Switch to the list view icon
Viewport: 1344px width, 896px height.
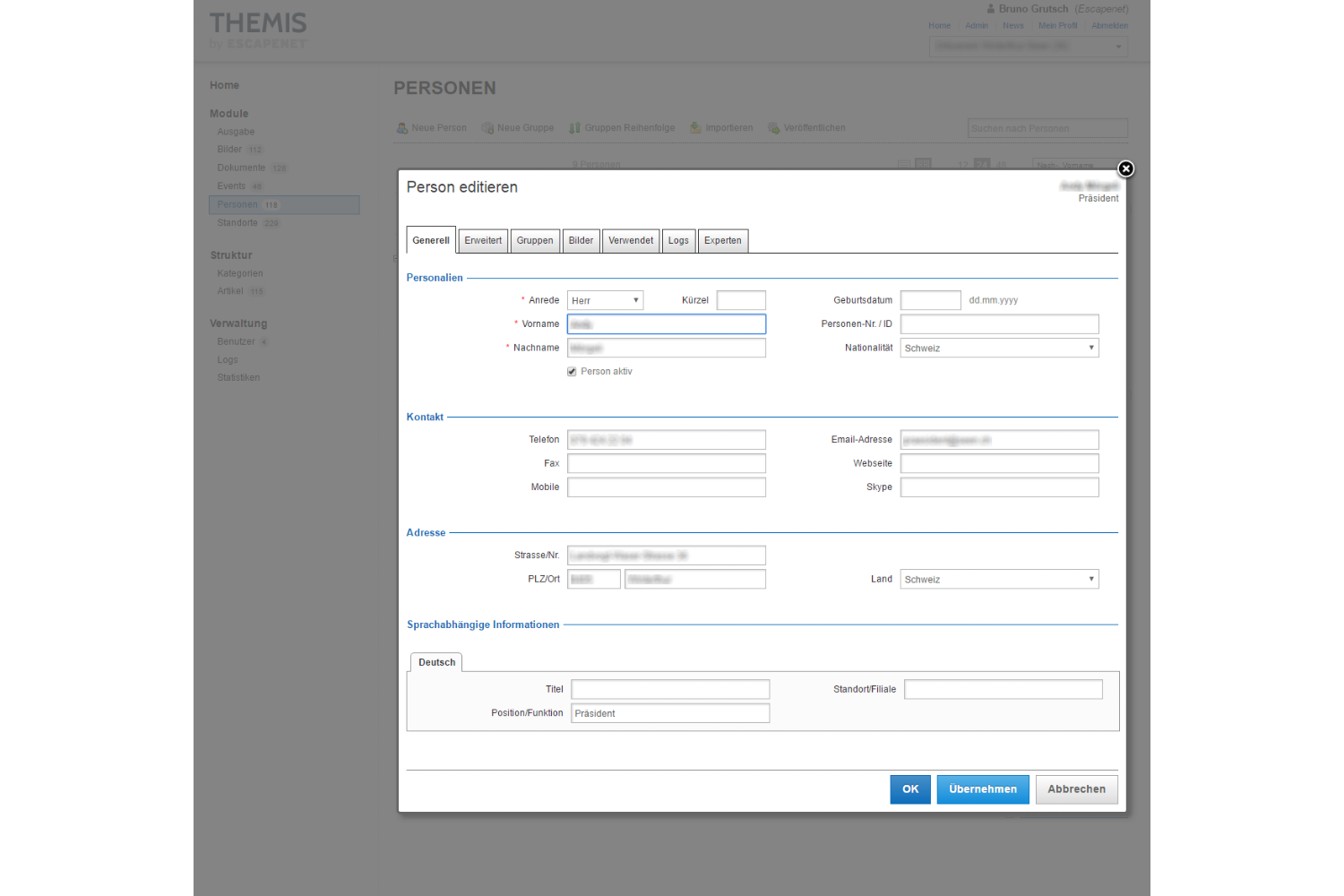[x=905, y=164]
